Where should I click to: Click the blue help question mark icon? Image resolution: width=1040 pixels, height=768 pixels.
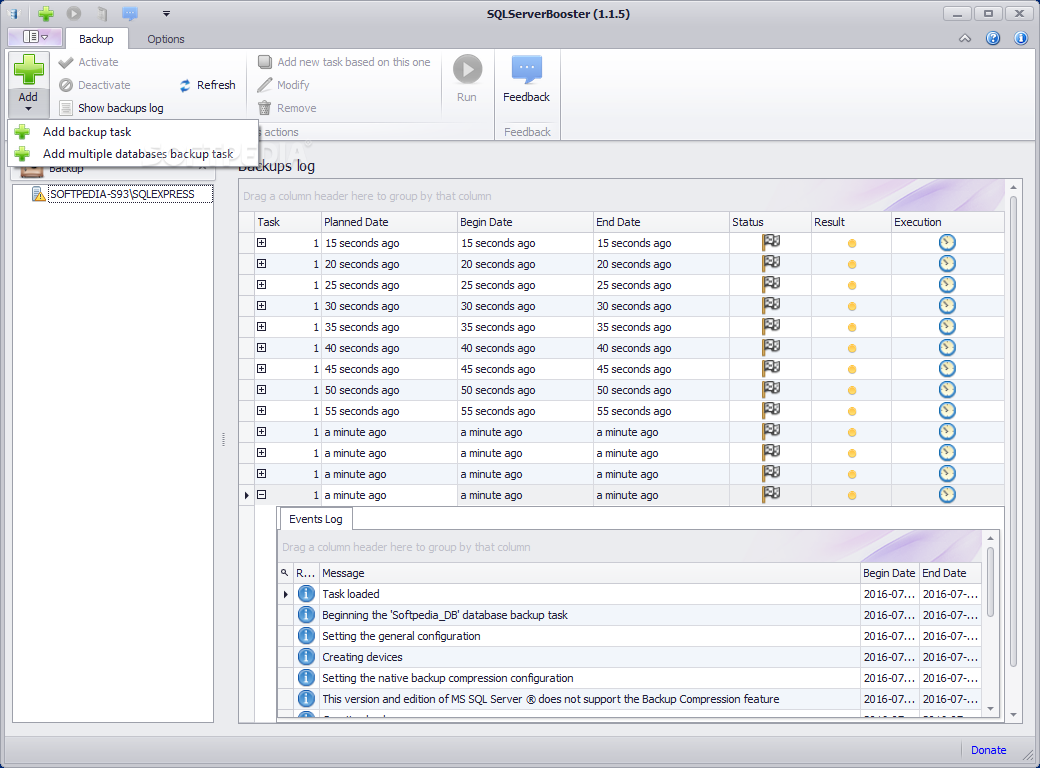pos(993,38)
